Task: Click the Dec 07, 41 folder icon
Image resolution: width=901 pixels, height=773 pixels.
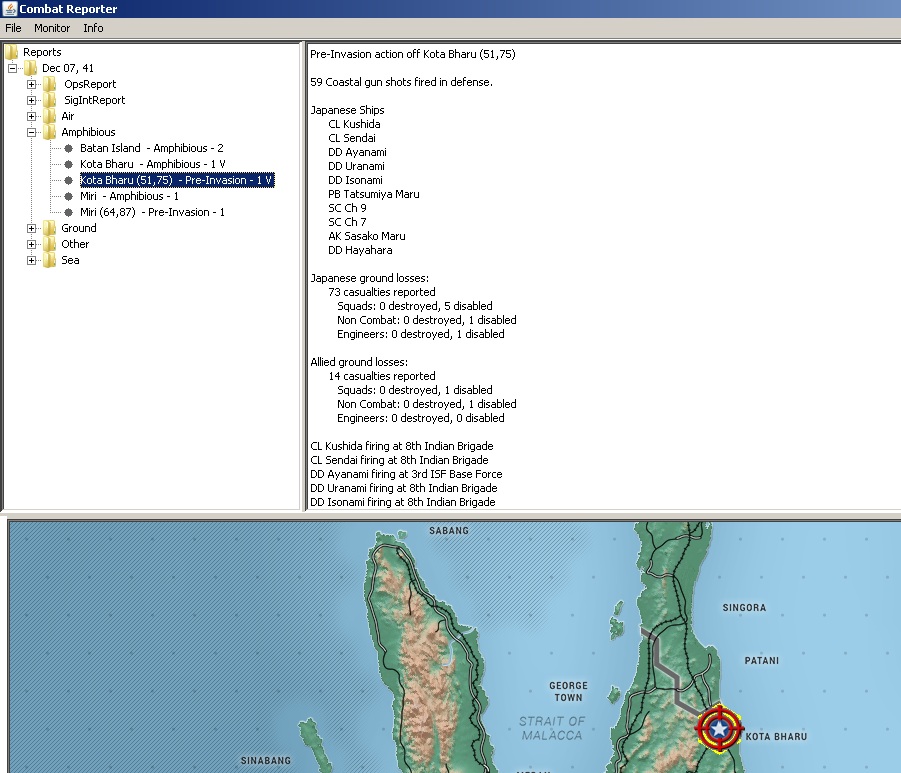Action: (x=31, y=68)
